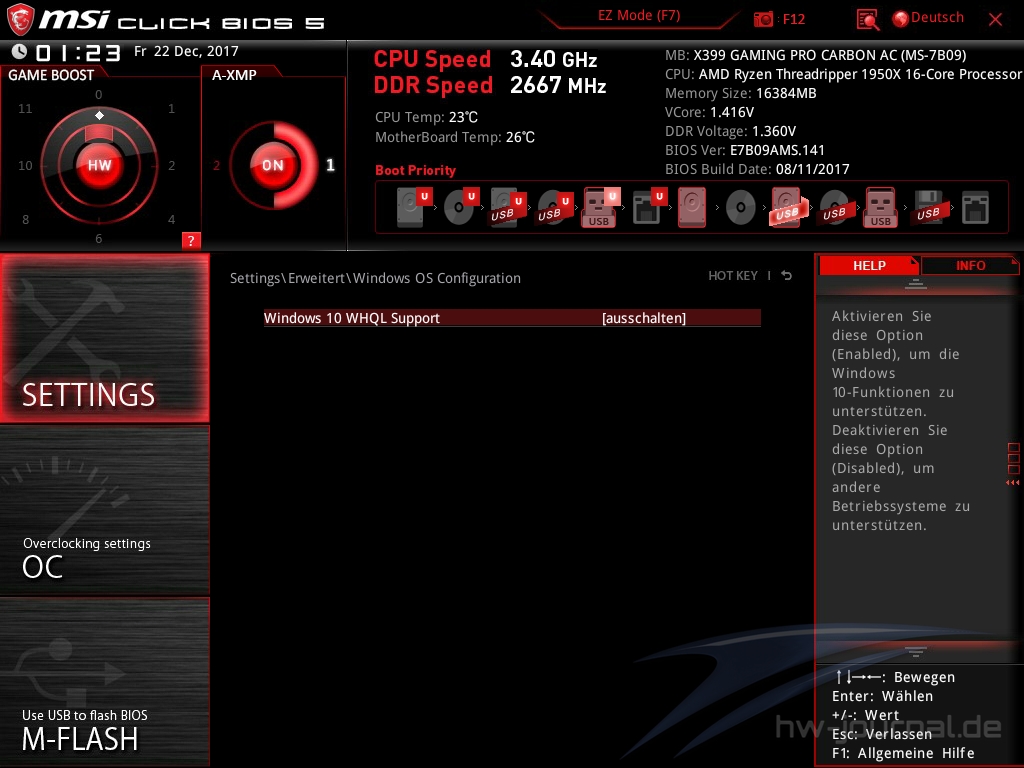
Task: Click the CPU Temp 23°C reading
Action: click(x=426, y=118)
